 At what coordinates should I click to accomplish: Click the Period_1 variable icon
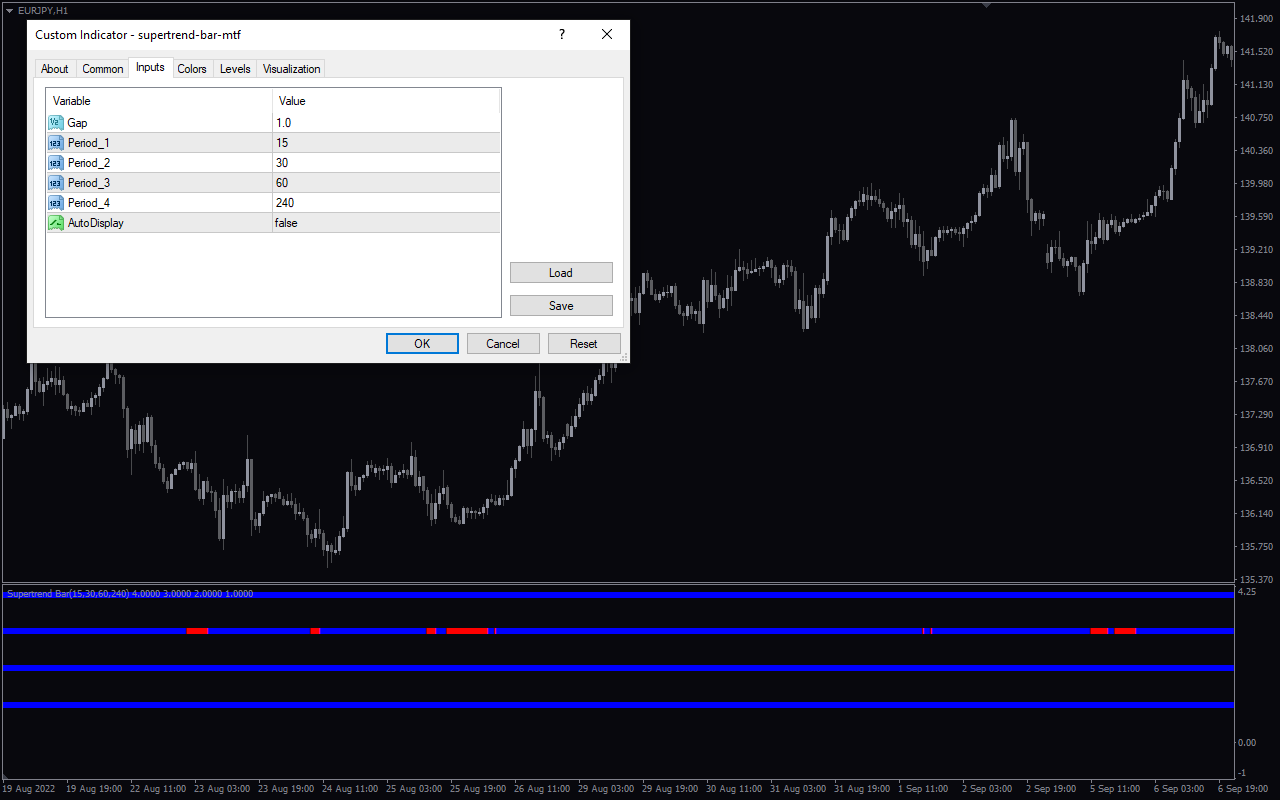pos(56,143)
